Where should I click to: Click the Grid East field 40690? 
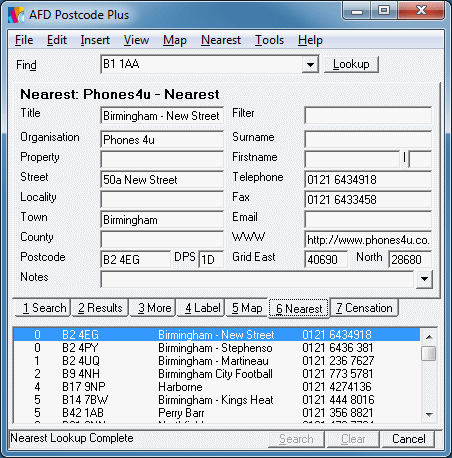click(x=326, y=259)
